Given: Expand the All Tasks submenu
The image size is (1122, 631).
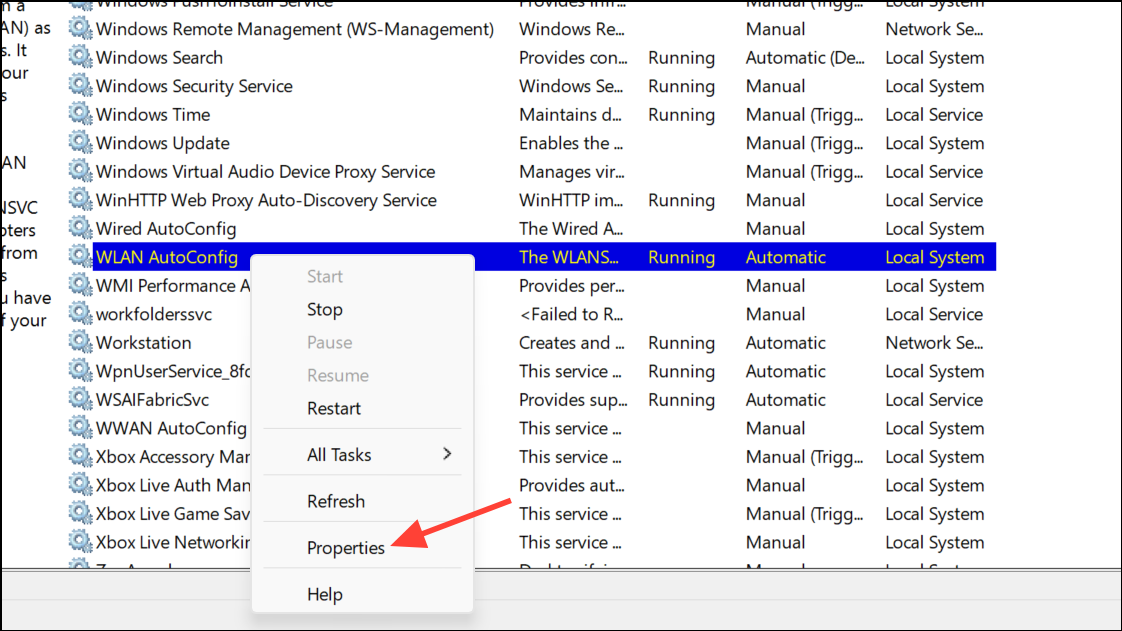Looking at the screenshot, I should (x=362, y=454).
